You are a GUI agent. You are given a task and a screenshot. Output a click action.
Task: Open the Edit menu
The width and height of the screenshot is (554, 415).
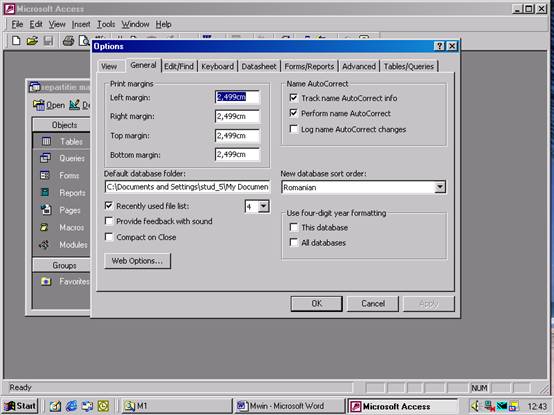pos(36,24)
